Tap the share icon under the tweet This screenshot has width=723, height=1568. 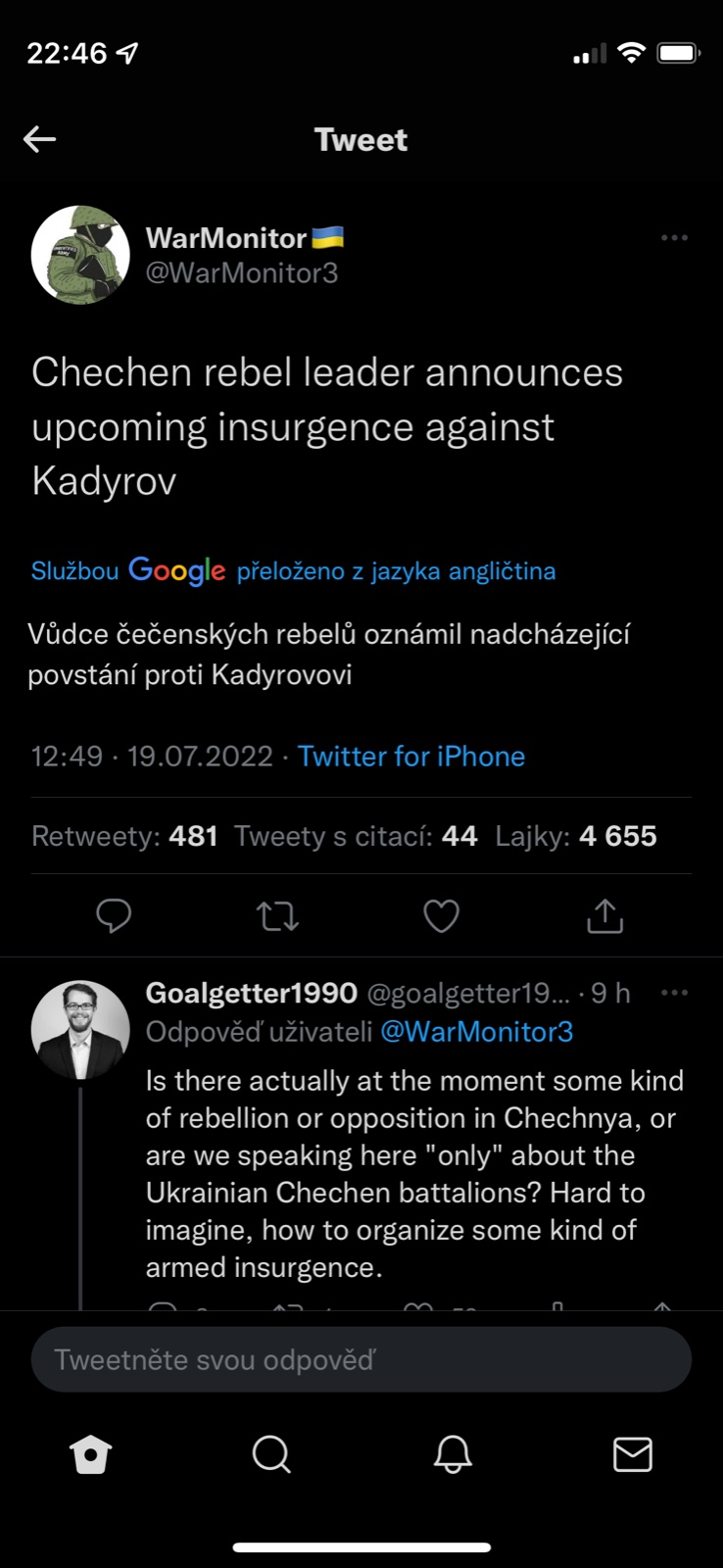tap(604, 916)
